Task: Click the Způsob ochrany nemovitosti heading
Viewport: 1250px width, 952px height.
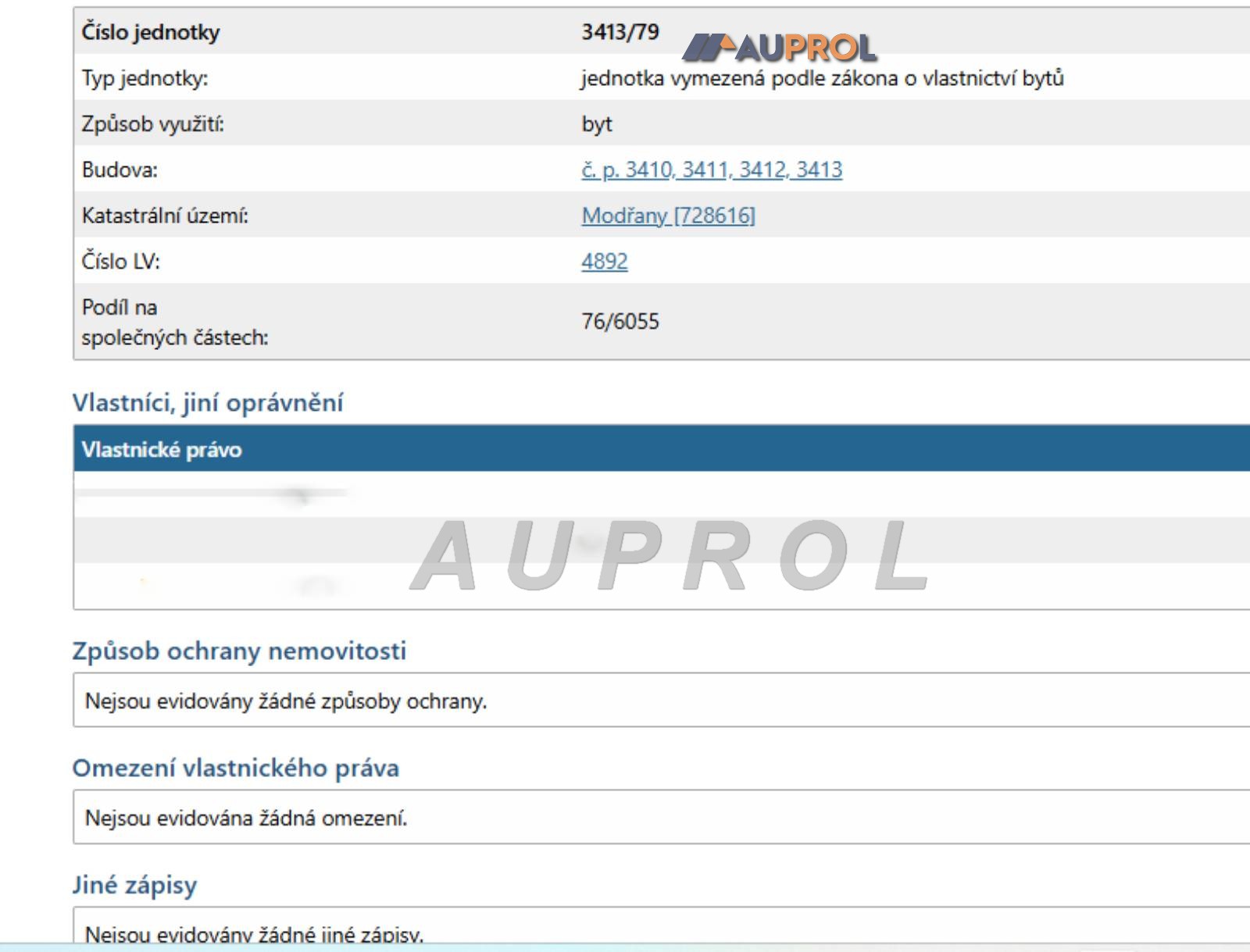Action: (239, 651)
